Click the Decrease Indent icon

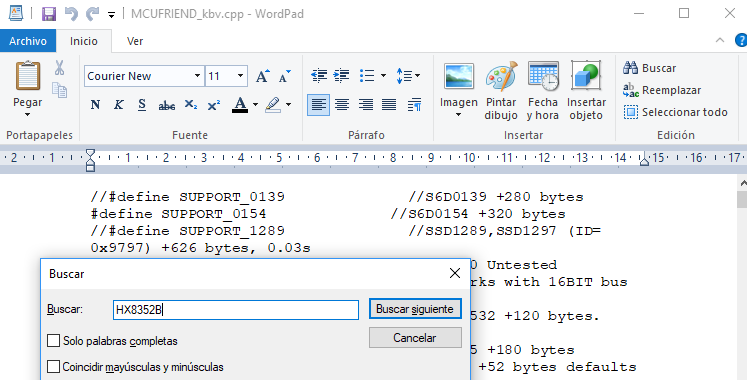tap(319, 76)
